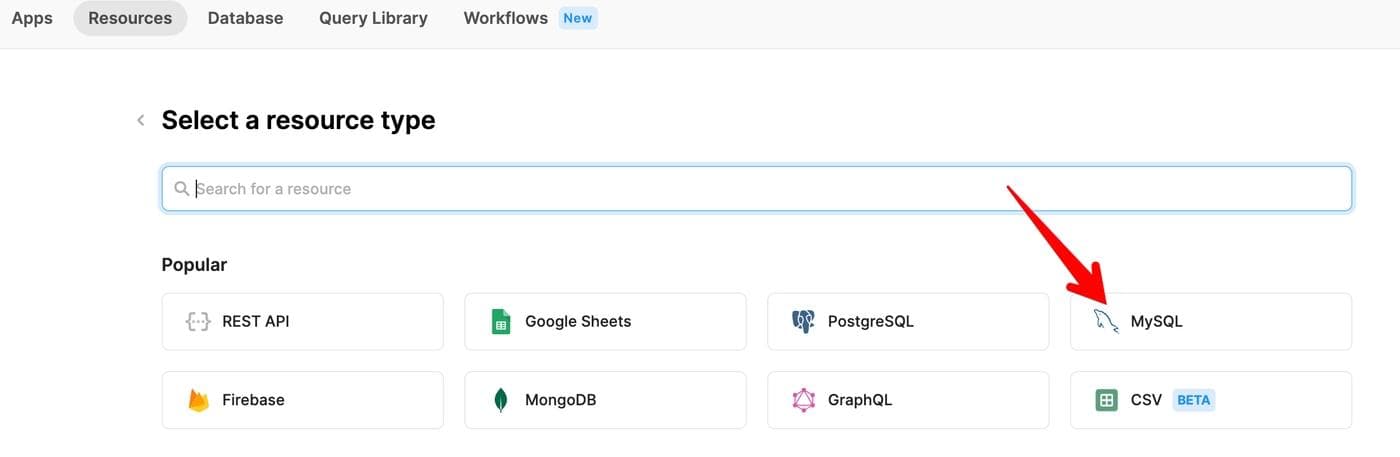Screen dimensions: 1400x457
Task: Click the MongoDB leaf icon
Action: 501,400
